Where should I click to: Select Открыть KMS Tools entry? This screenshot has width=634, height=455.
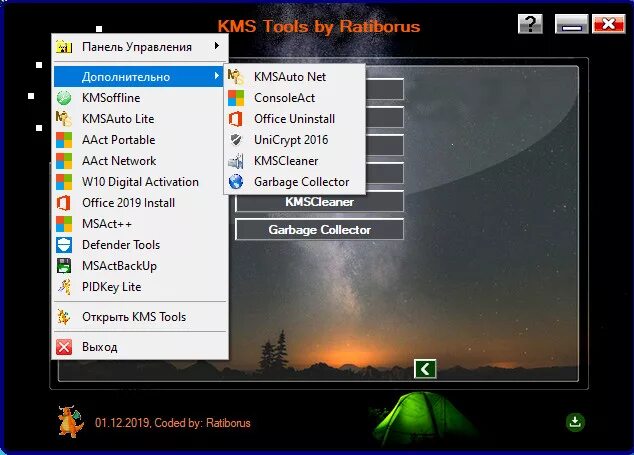point(140,317)
